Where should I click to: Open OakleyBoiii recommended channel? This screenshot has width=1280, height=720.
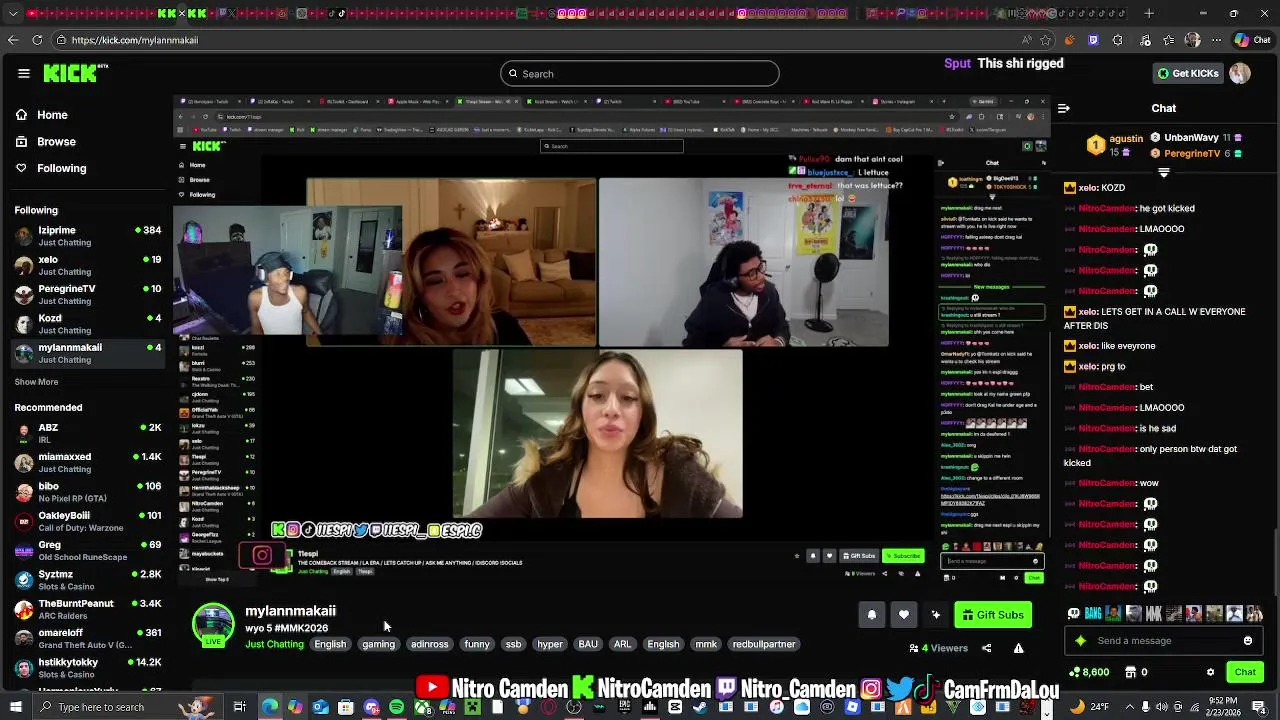[x=86, y=521]
